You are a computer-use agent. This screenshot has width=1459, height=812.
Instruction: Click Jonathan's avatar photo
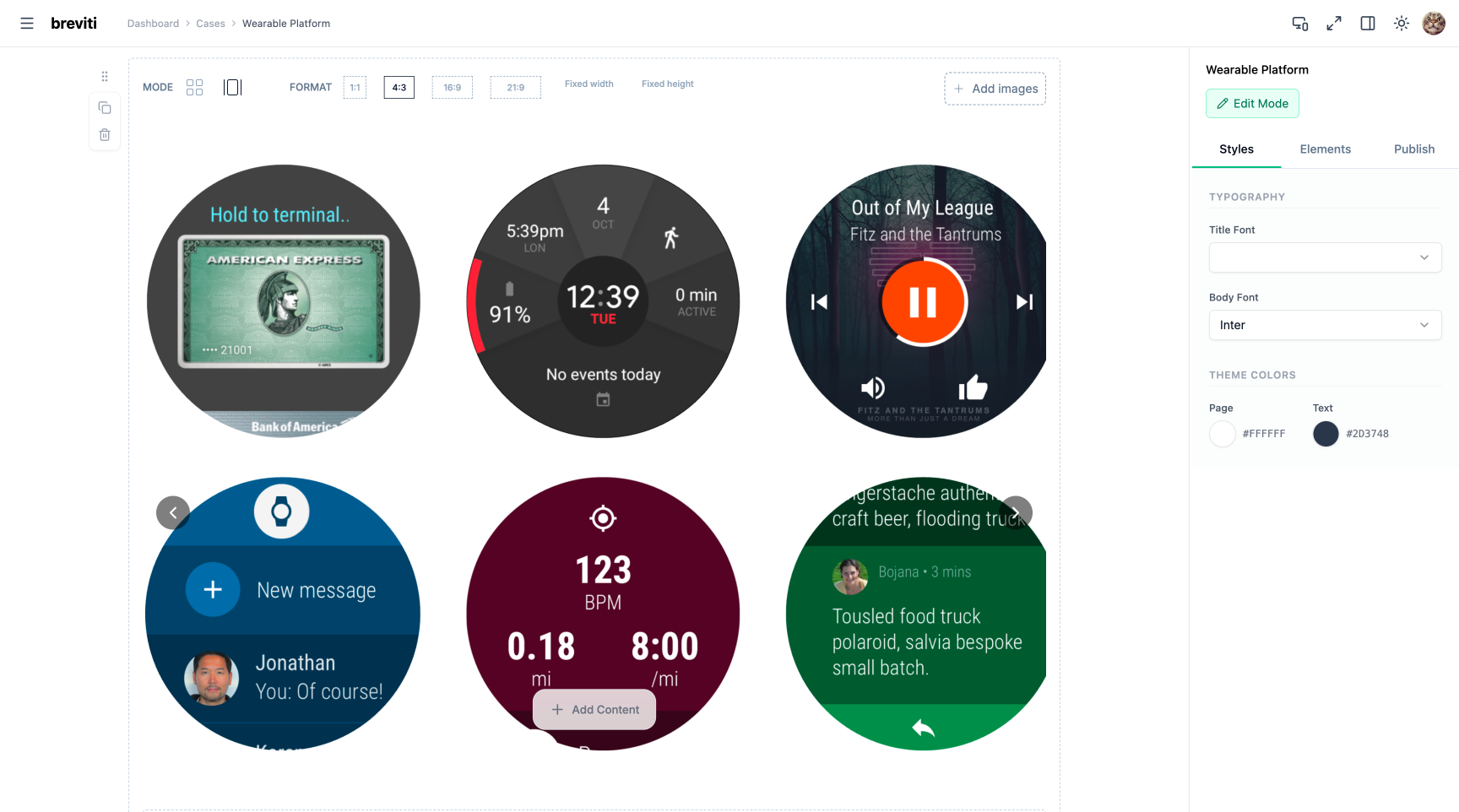pyautogui.click(x=211, y=678)
